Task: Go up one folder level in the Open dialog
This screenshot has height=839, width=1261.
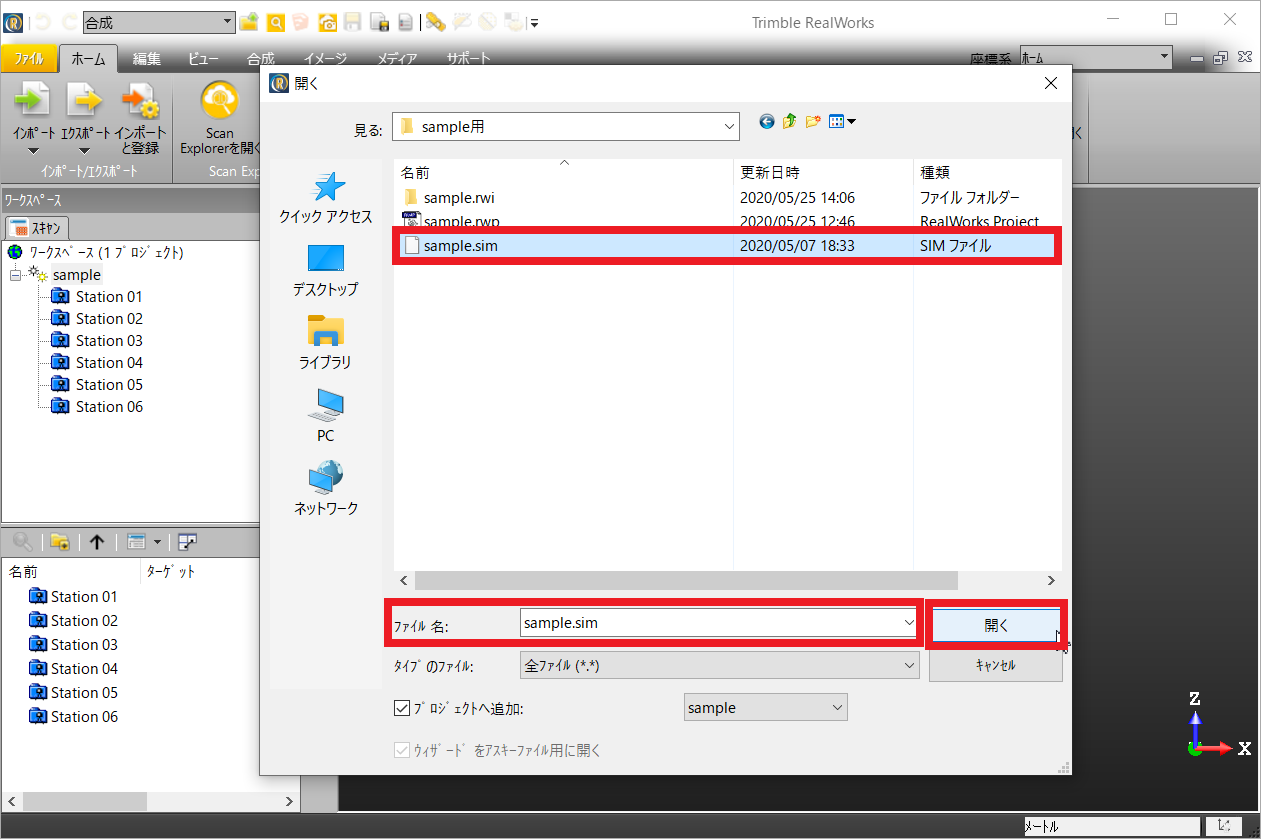Action: pos(790,122)
